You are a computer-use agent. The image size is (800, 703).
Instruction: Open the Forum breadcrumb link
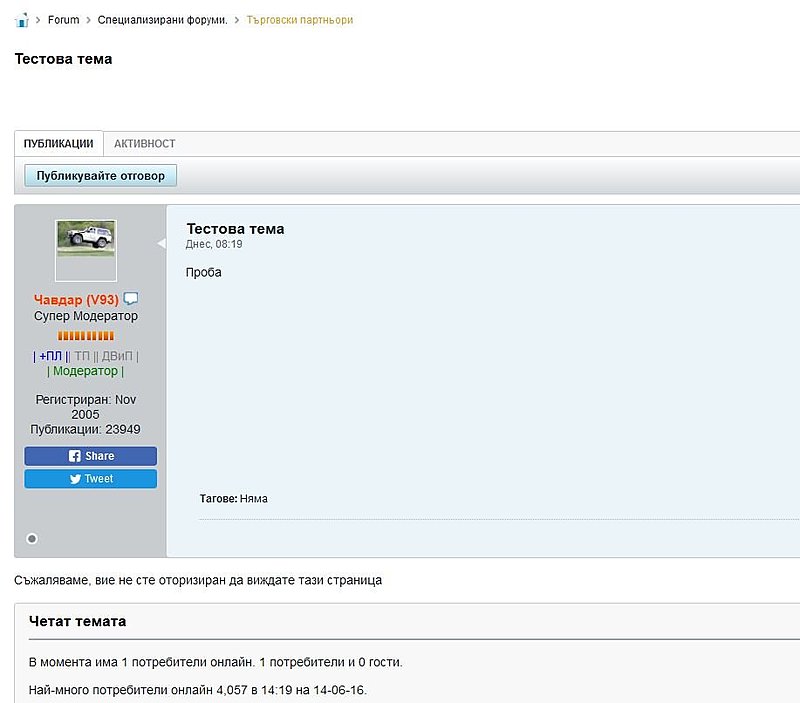click(64, 20)
